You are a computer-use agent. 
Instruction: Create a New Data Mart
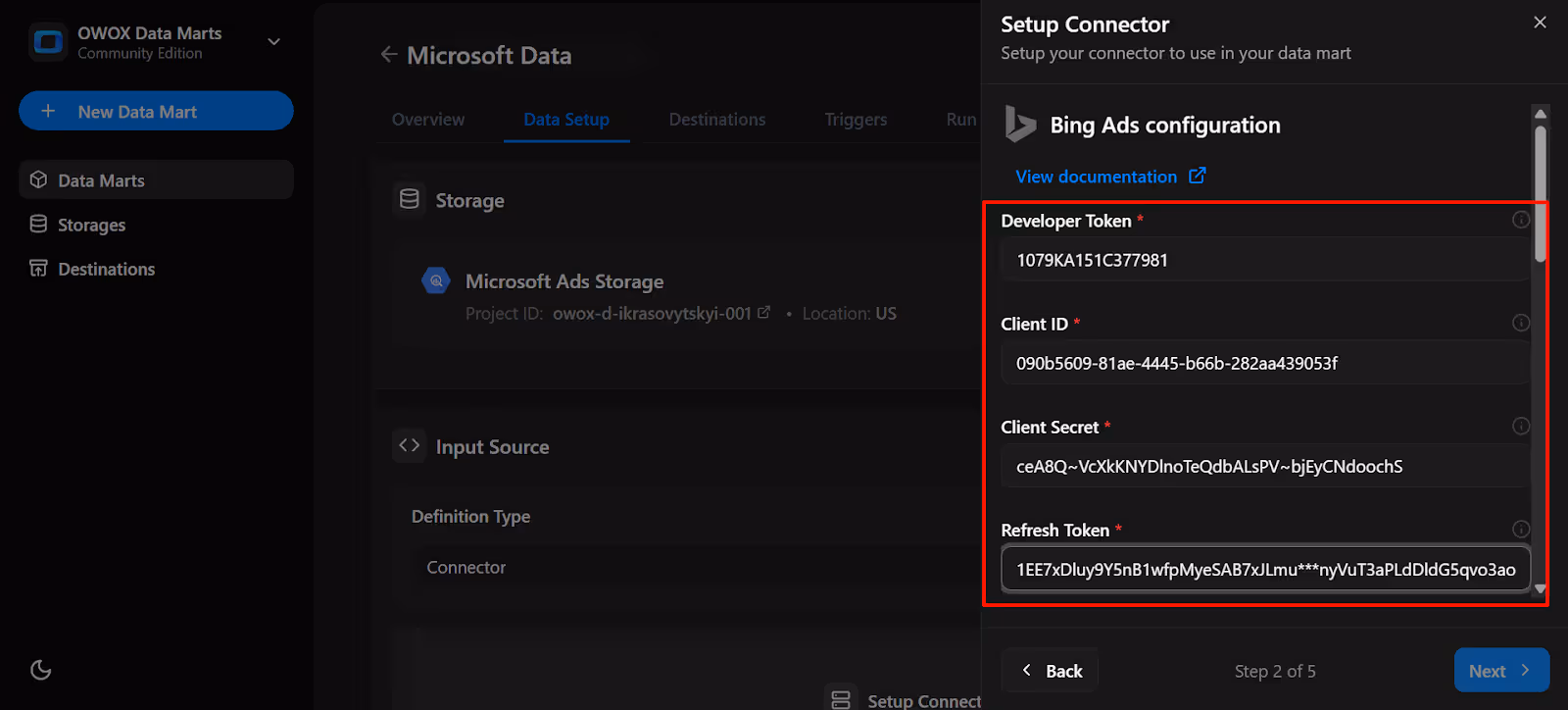coord(156,111)
